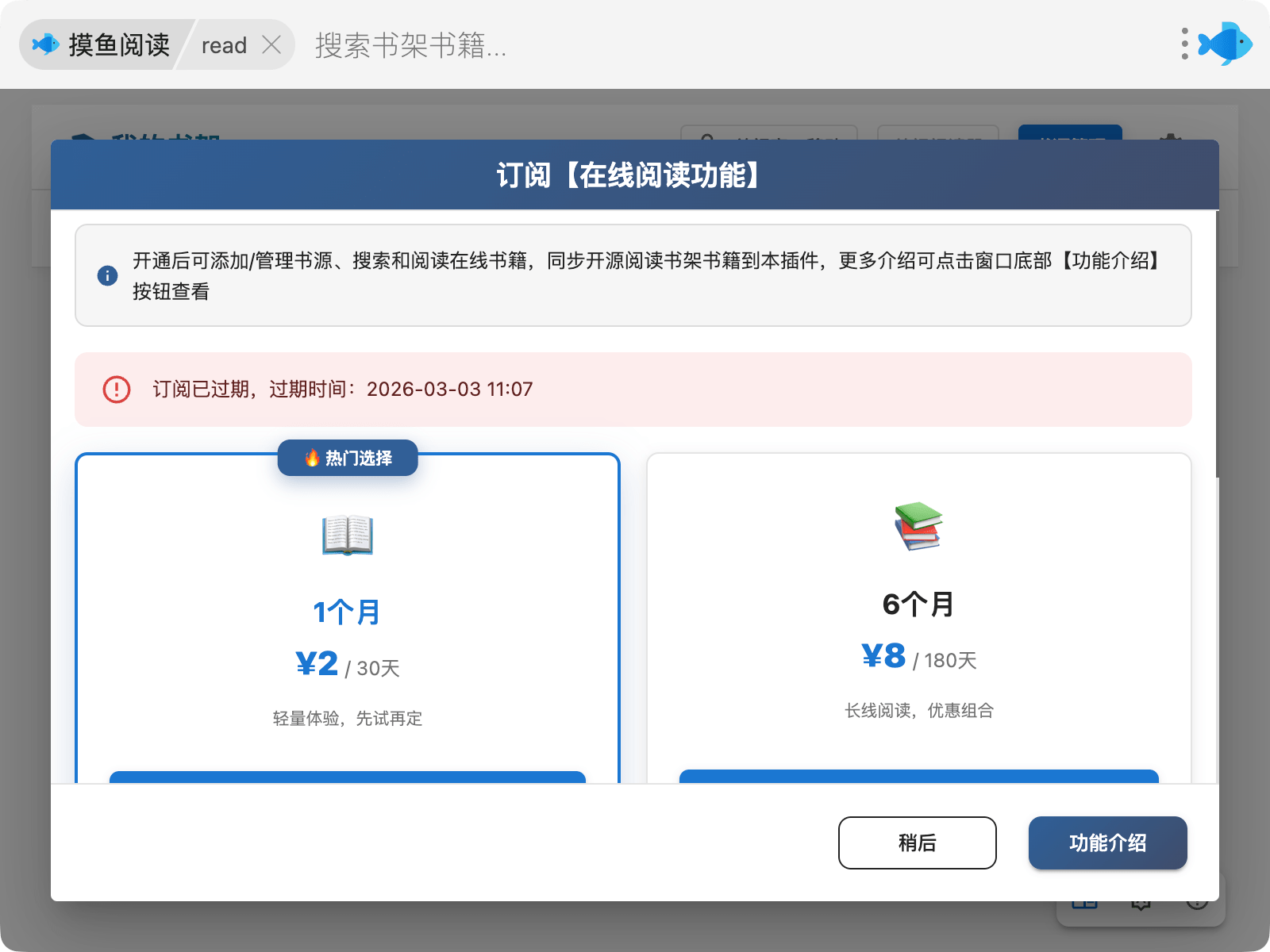Click the subscribe button under 6个月 plan
The height and width of the screenshot is (952, 1270).
(919, 777)
